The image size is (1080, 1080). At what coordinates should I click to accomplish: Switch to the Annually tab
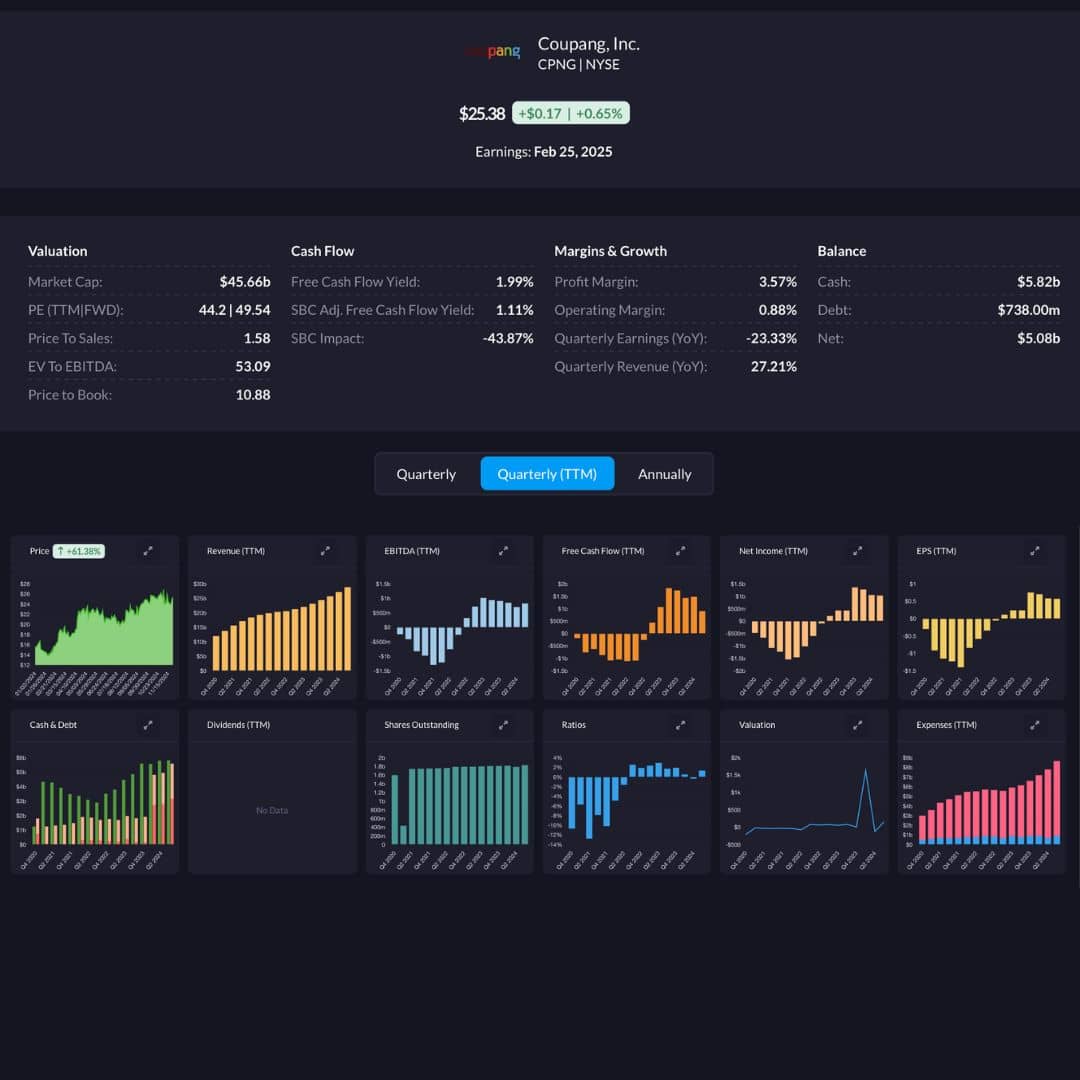click(665, 474)
